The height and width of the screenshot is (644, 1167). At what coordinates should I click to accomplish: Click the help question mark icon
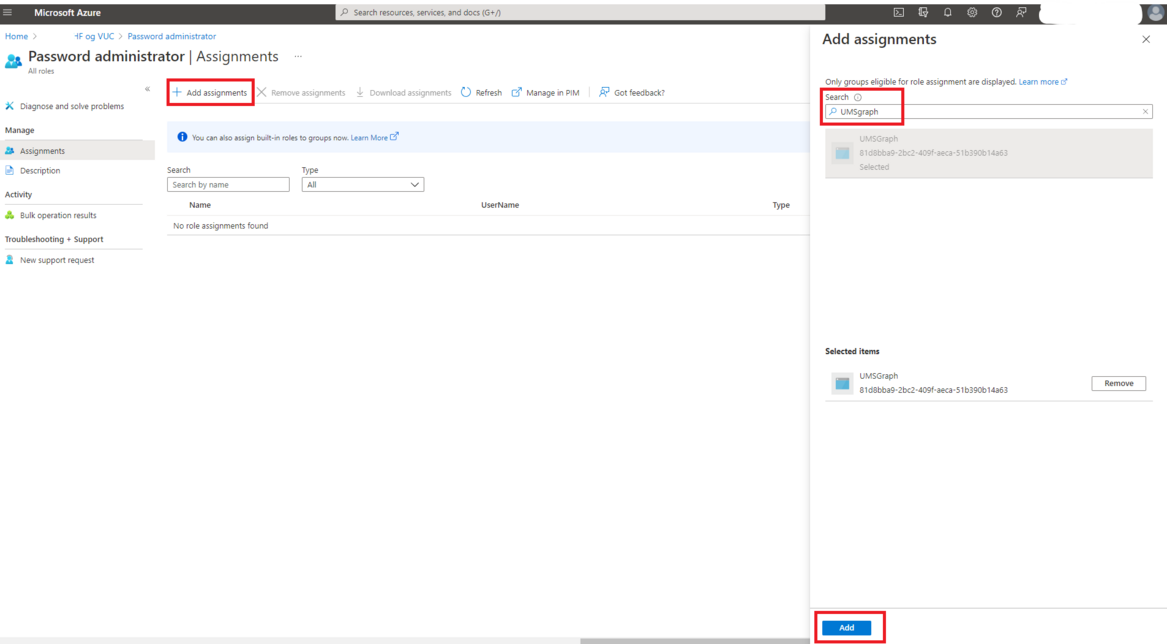(x=996, y=12)
